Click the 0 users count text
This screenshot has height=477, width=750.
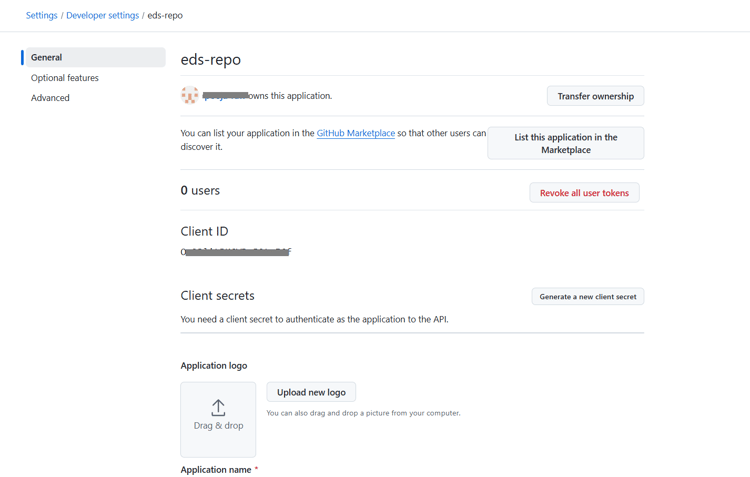coord(200,190)
